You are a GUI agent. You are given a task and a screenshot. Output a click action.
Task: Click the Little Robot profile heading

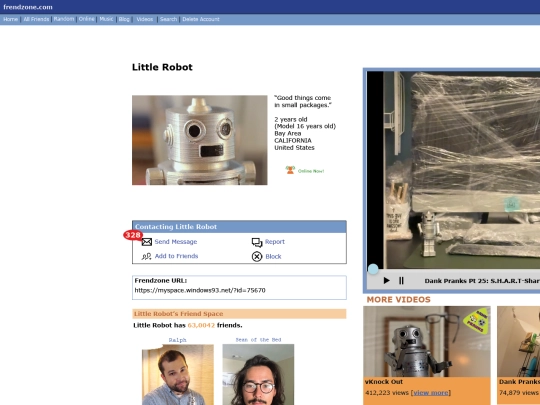pos(162,67)
